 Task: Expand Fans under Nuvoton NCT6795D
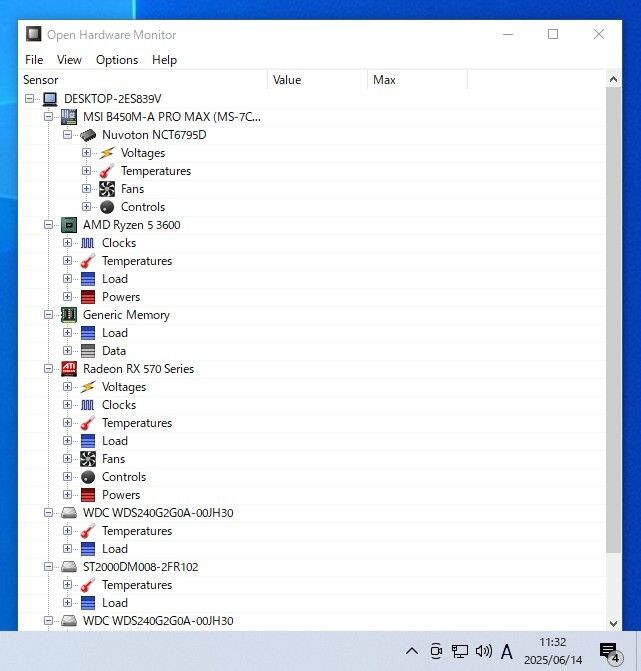tap(86, 189)
